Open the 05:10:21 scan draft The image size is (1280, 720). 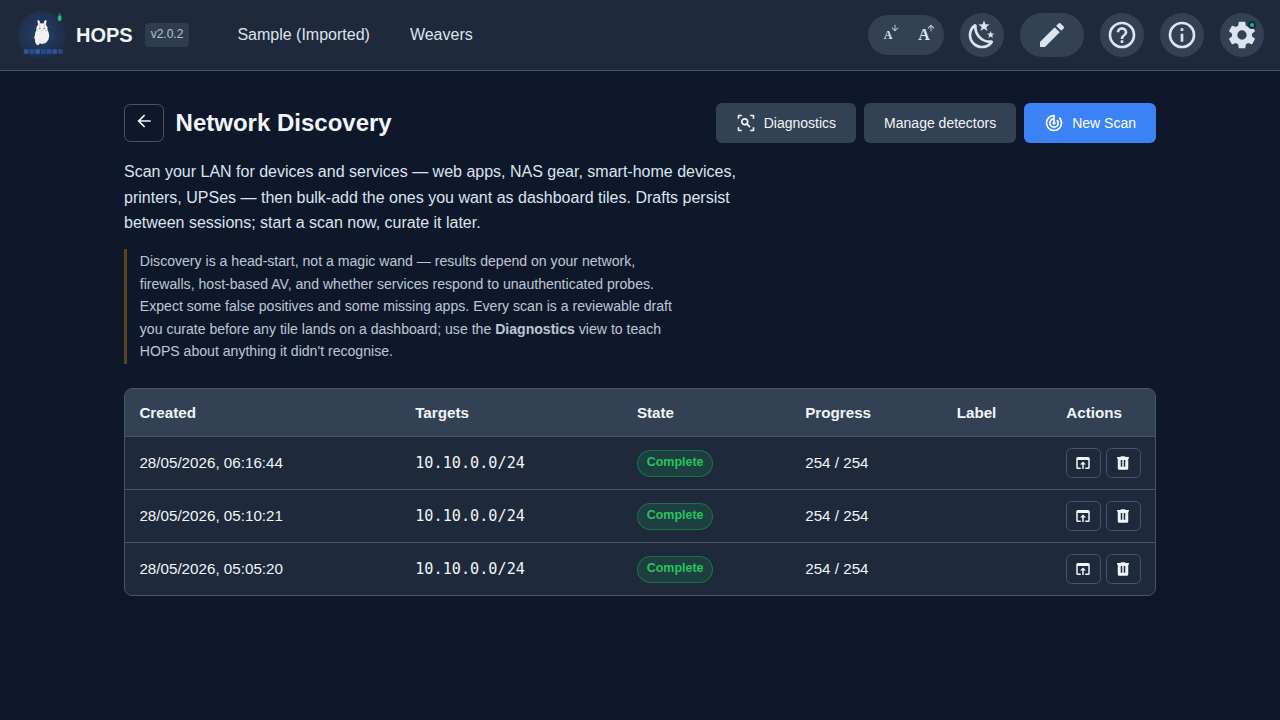[x=1083, y=516]
